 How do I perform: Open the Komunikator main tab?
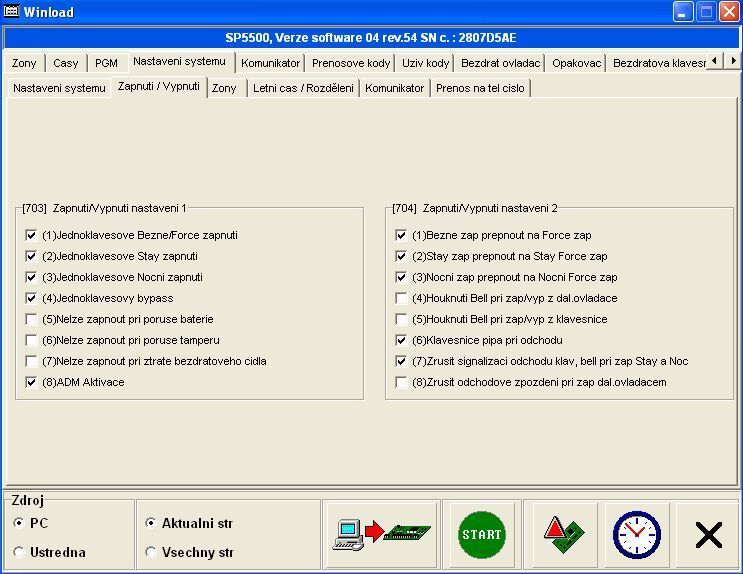point(270,63)
